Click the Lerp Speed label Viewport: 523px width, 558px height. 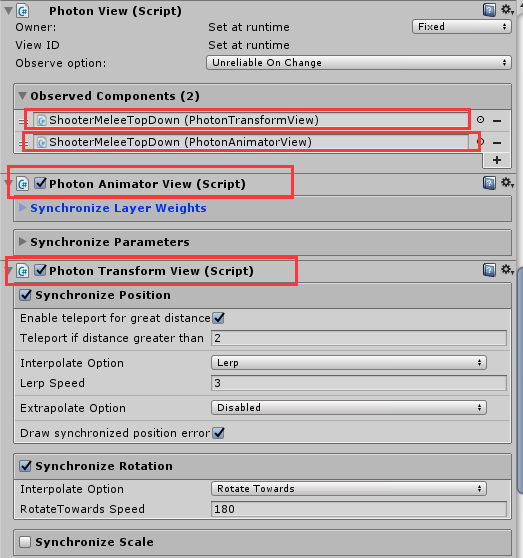(52, 383)
